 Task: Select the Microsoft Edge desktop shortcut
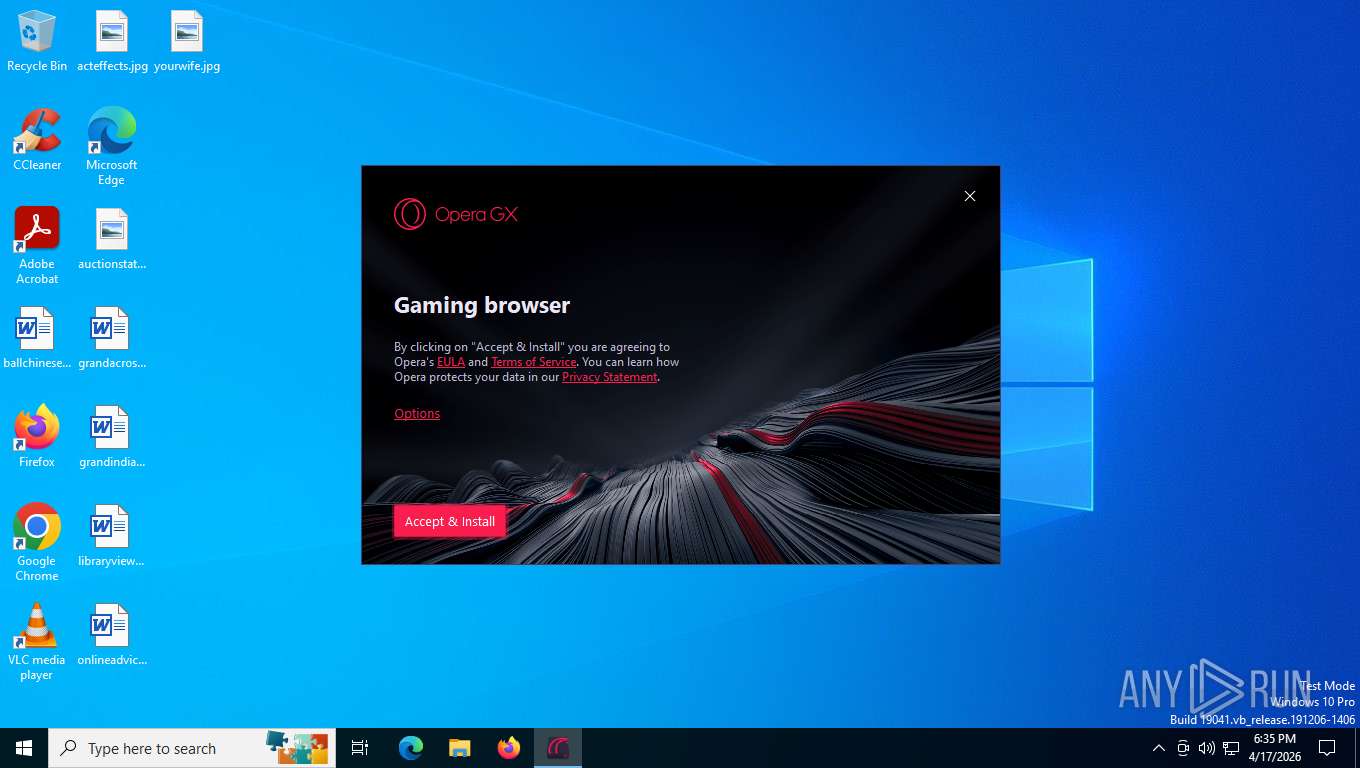(x=112, y=147)
